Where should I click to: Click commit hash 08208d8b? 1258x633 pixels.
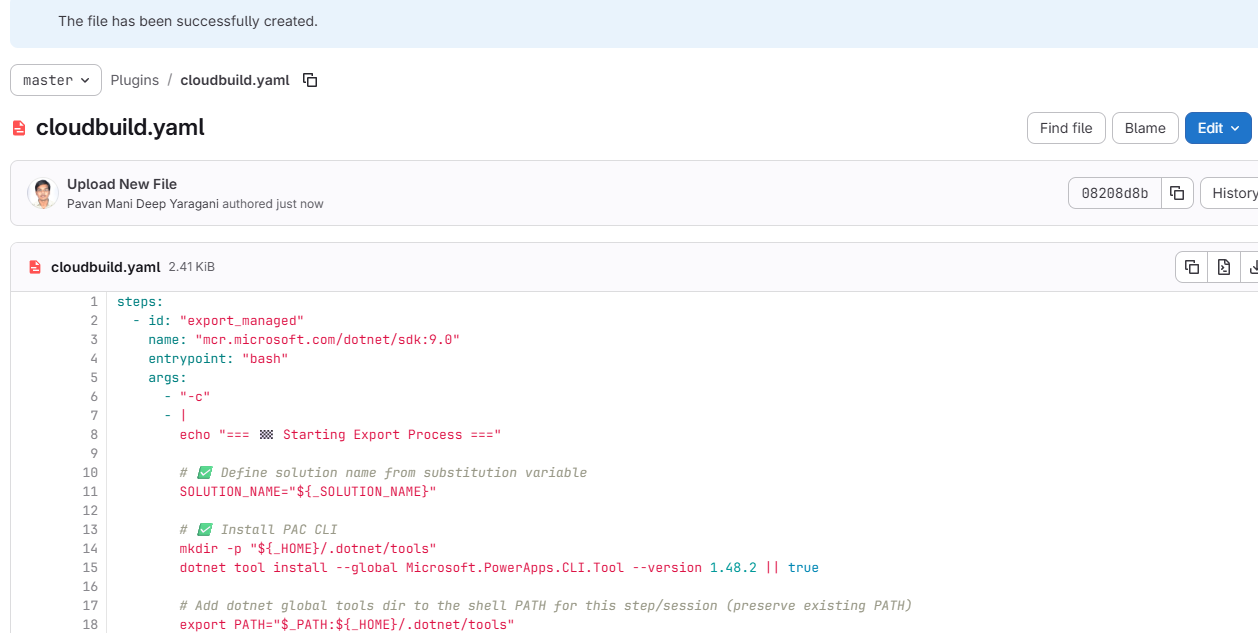point(1114,193)
